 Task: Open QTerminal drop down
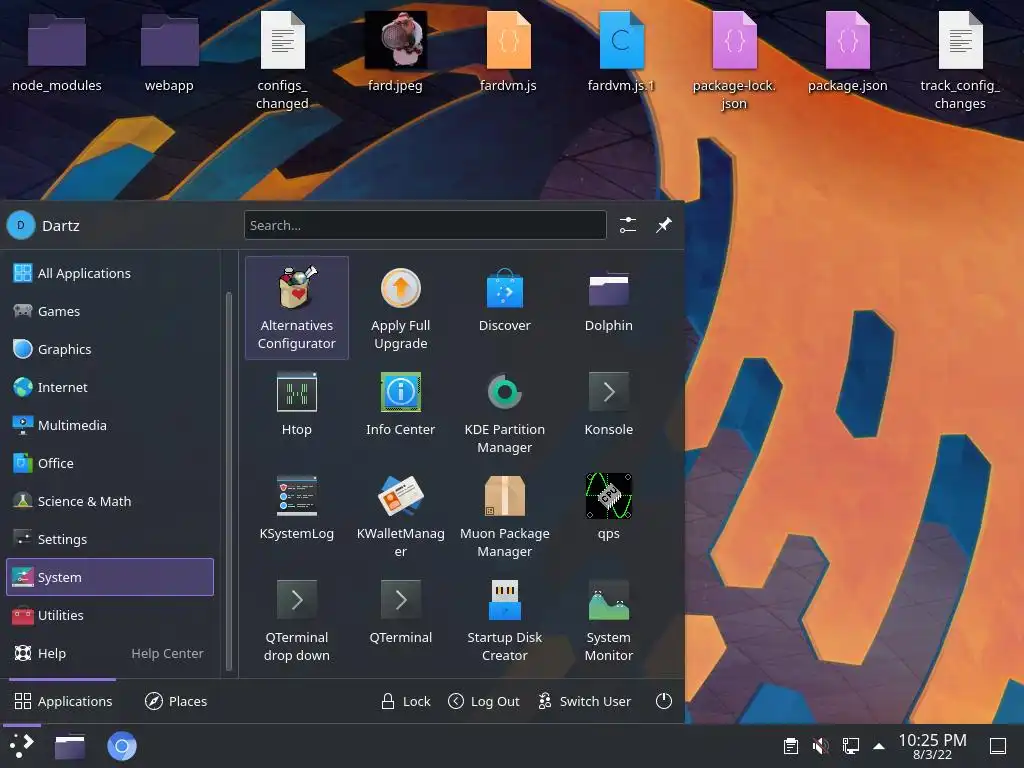[x=296, y=620]
